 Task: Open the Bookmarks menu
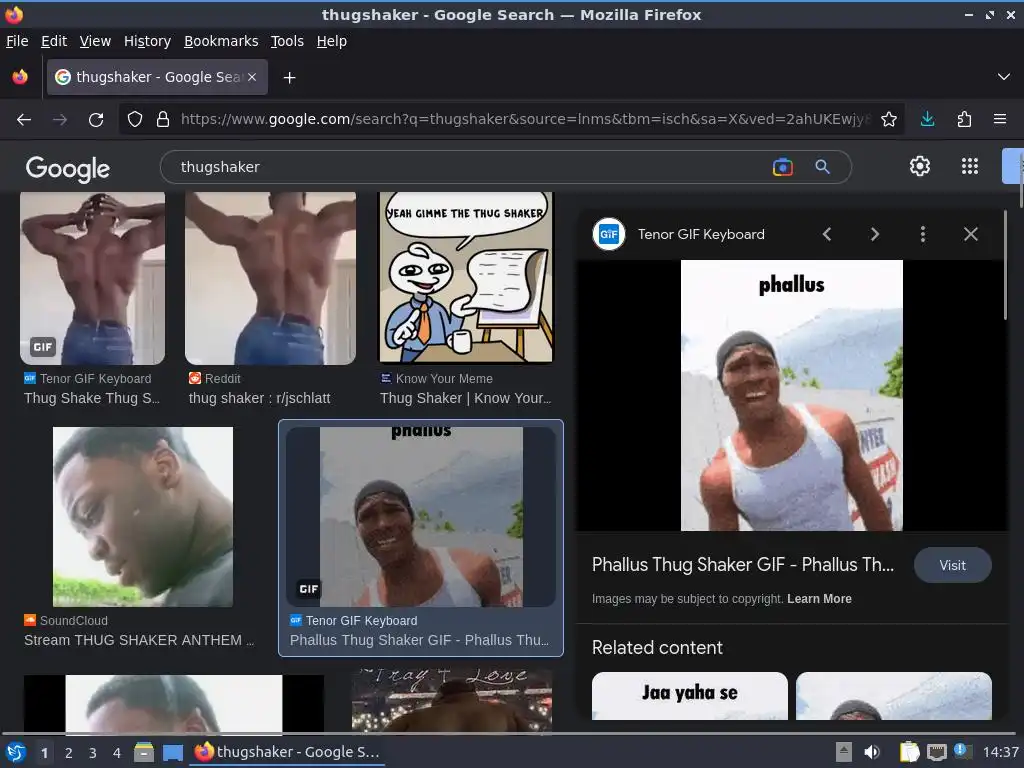click(x=221, y=41)
